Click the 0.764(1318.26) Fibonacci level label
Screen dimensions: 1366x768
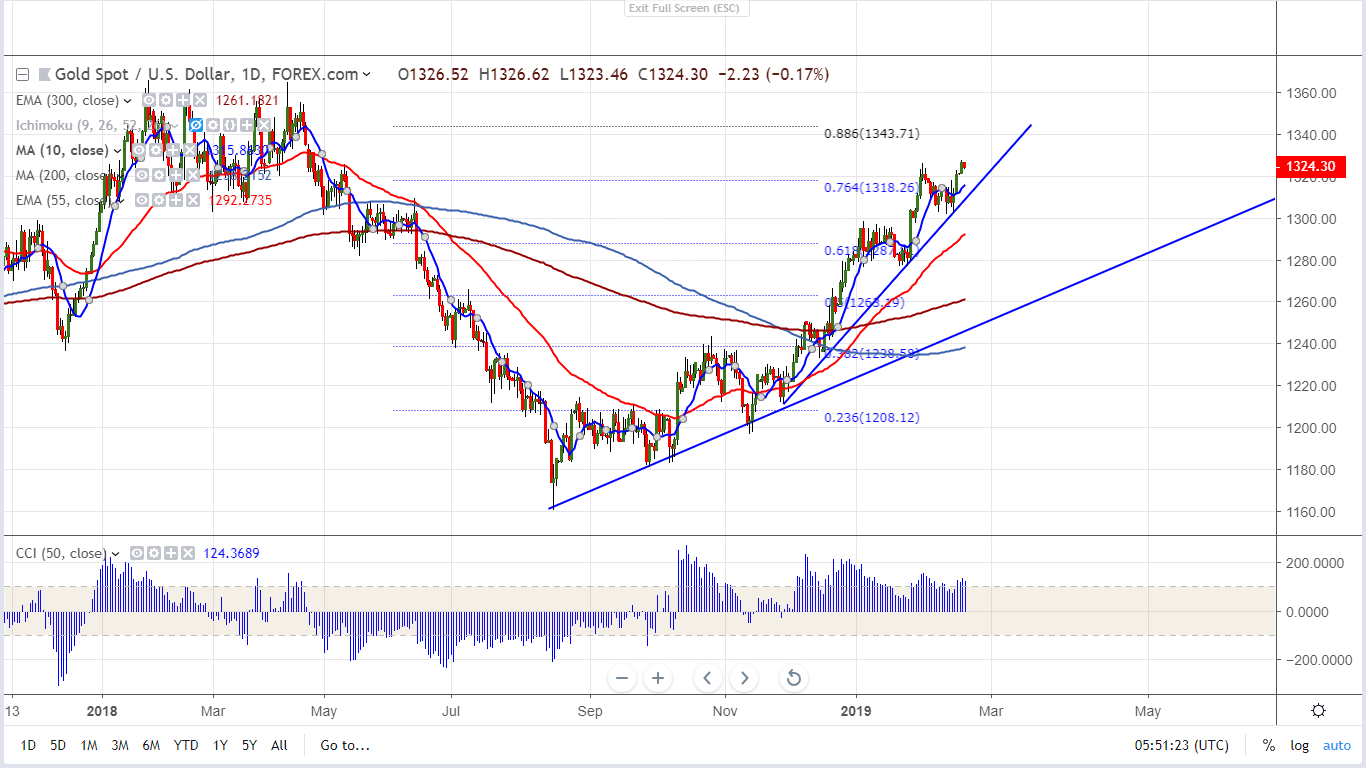pos(871,187)
